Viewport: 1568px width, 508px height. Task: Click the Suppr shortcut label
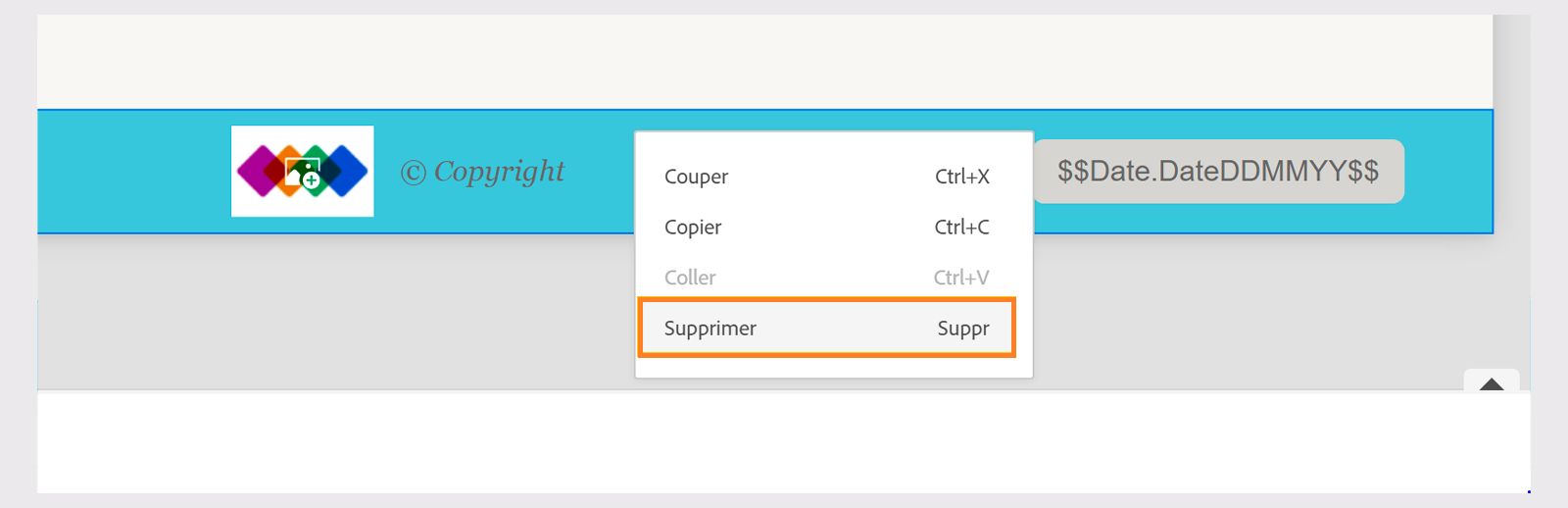click(962, 329)
